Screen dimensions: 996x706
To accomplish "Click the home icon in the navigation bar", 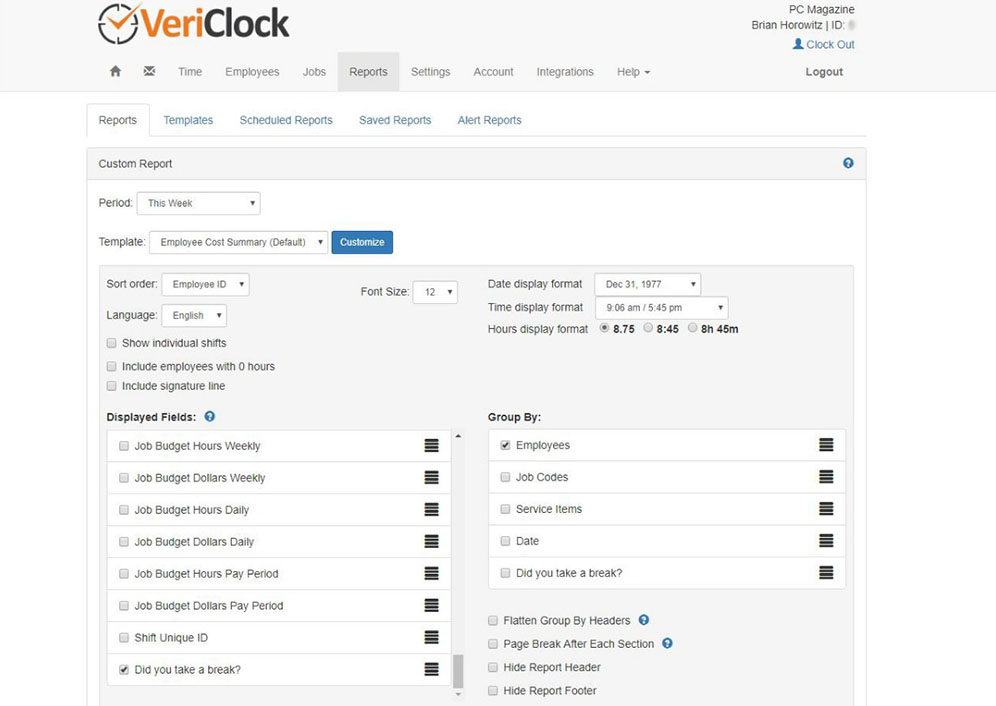I will pyautogui.click(x=115, y=71).
